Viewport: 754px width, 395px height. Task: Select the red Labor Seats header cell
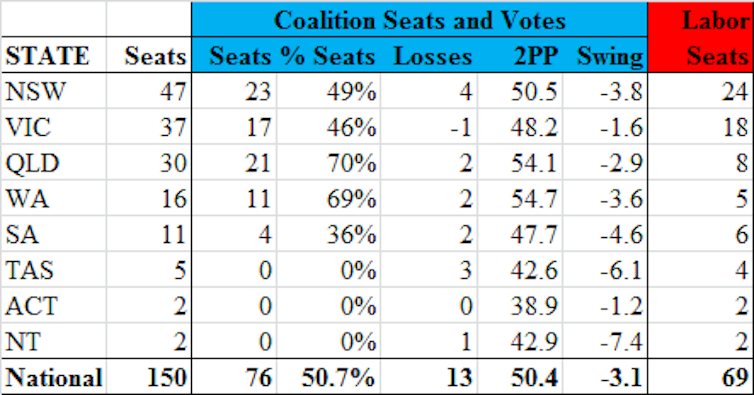click(700, 38)
